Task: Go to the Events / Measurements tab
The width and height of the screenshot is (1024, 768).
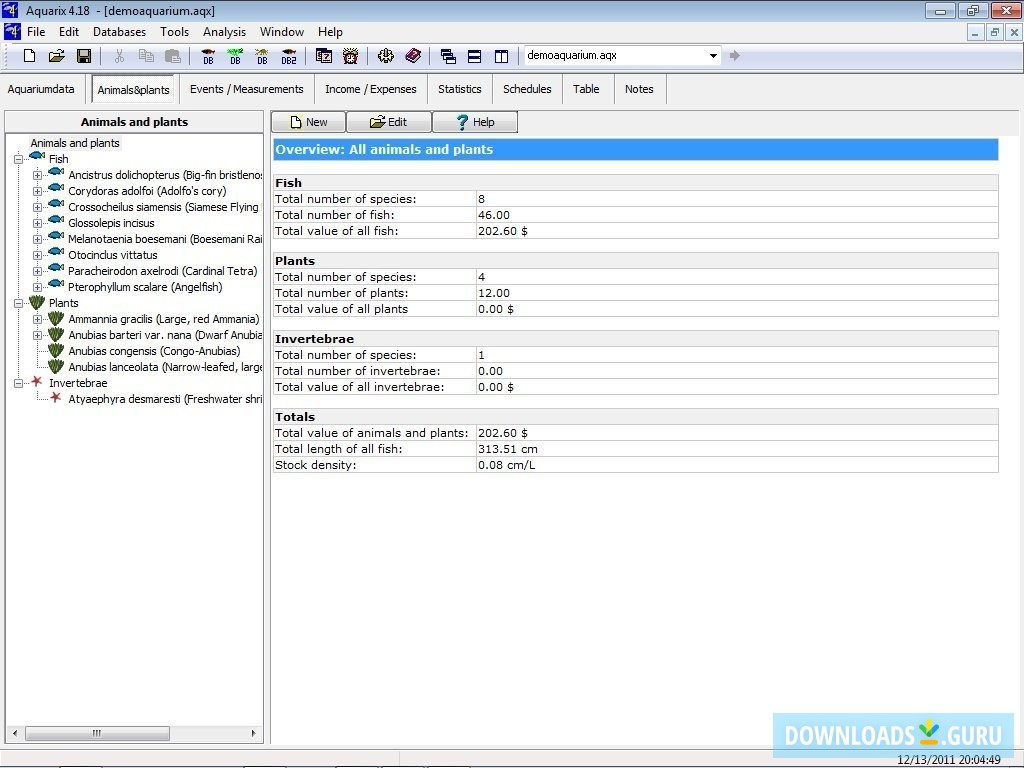Action: point(246,89)
